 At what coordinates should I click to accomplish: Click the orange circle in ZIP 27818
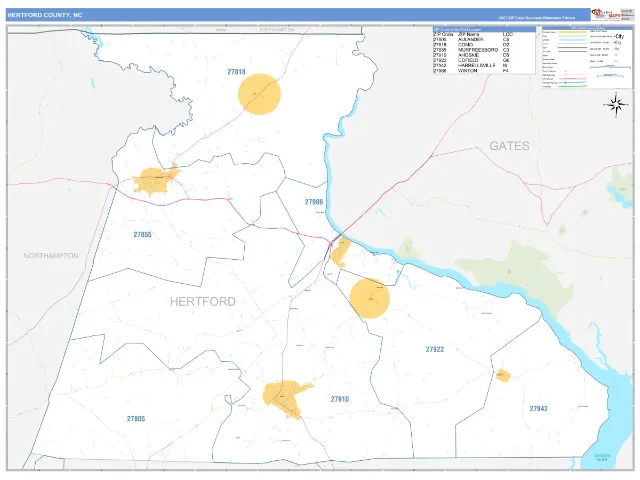click(x=259, y=94)
